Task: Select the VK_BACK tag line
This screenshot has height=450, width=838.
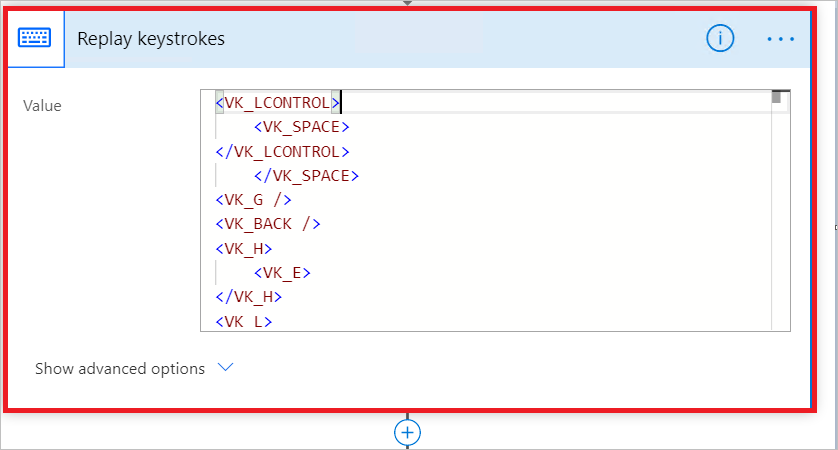Action: [x=268, y=223]
